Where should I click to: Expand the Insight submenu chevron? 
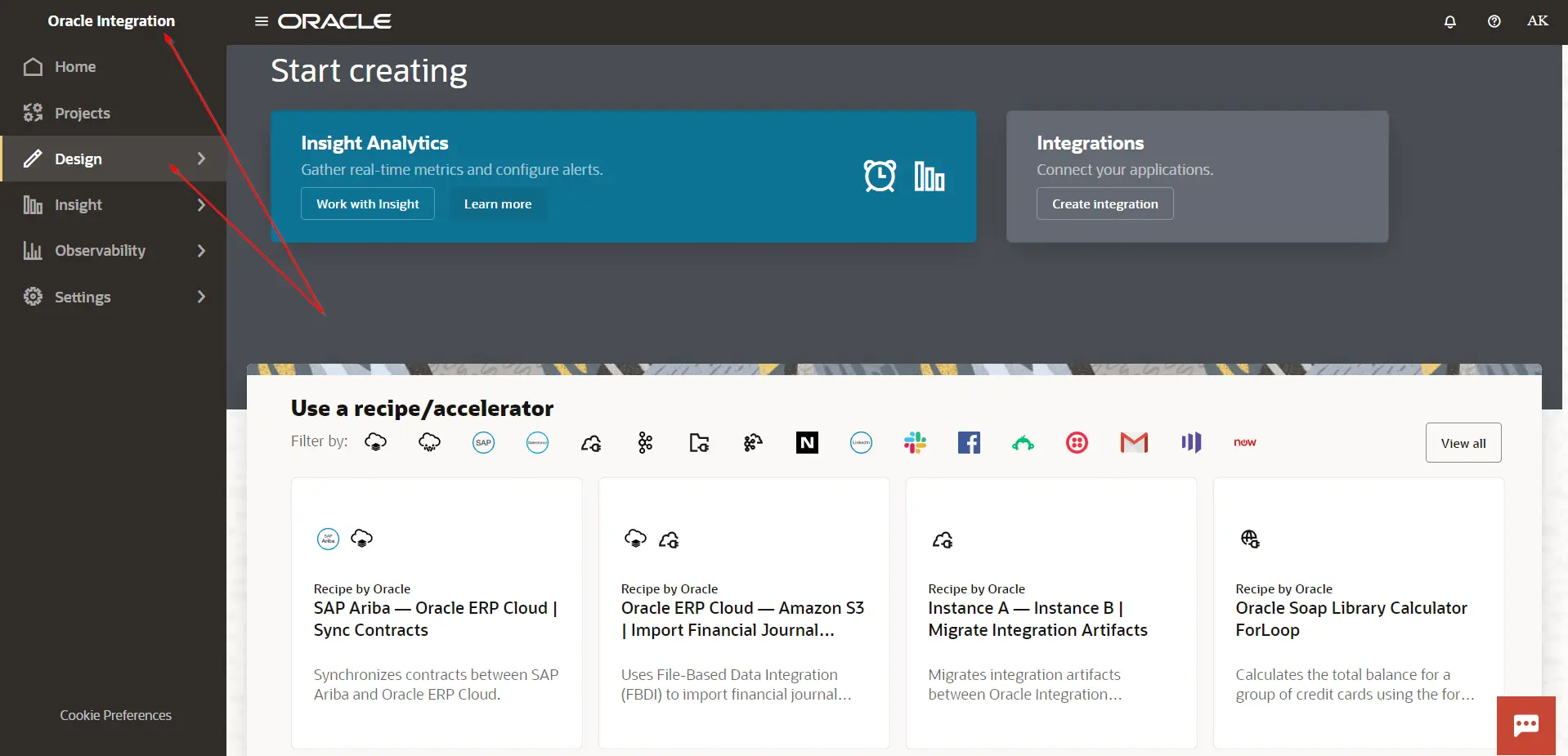coord(201,205)
